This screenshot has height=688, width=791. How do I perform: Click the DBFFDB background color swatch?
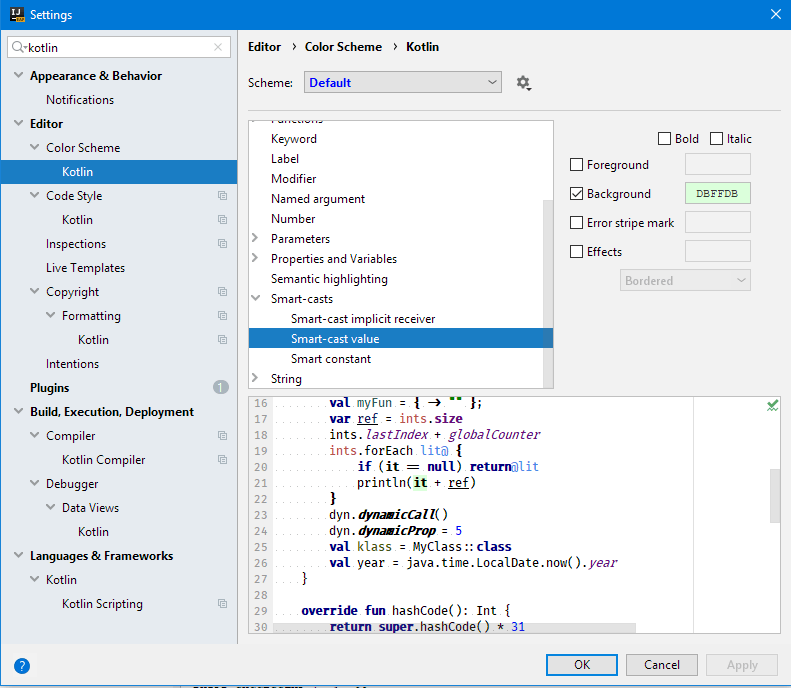717,194
